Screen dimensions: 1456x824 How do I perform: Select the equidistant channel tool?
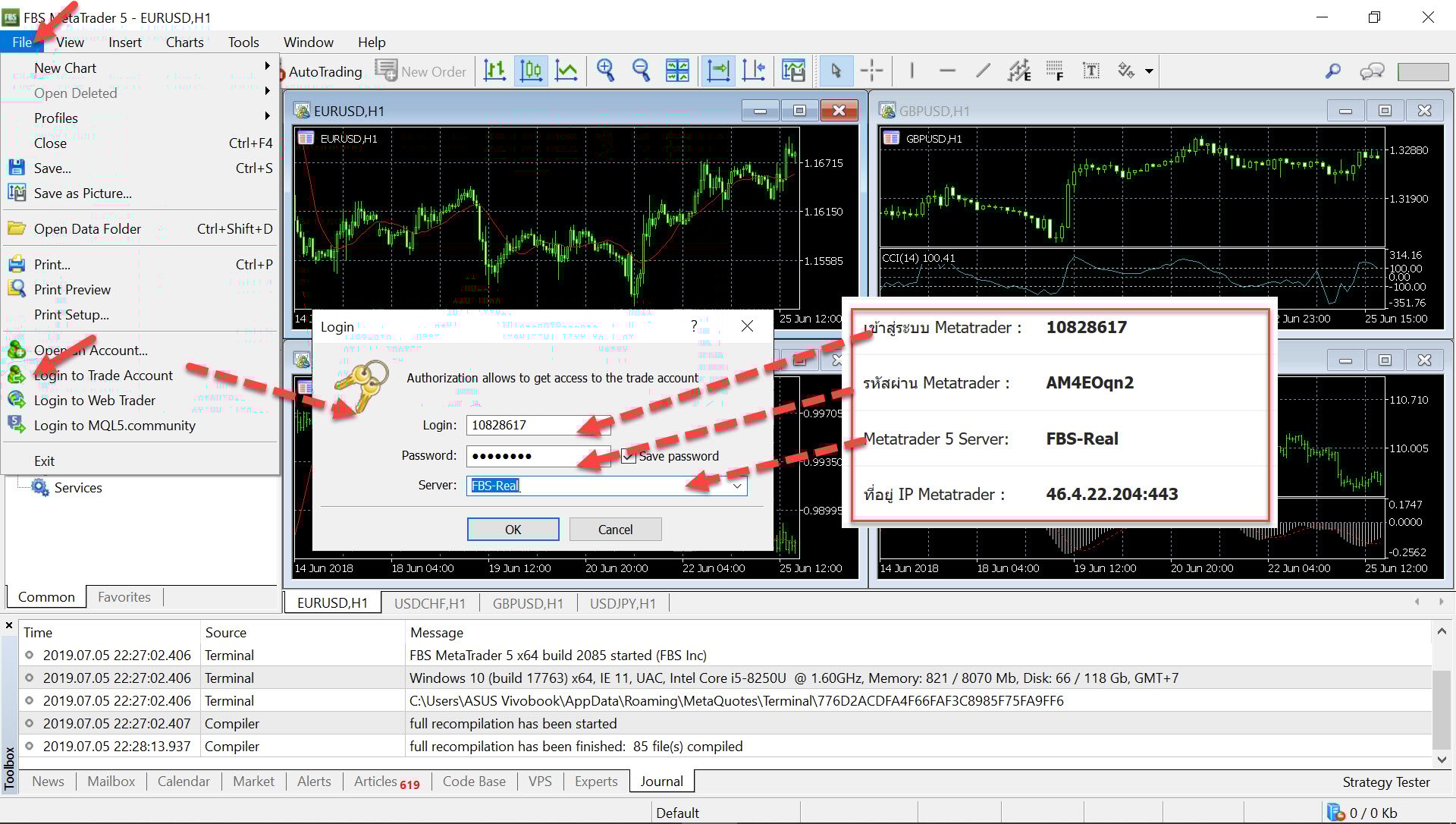(1019, 71)
